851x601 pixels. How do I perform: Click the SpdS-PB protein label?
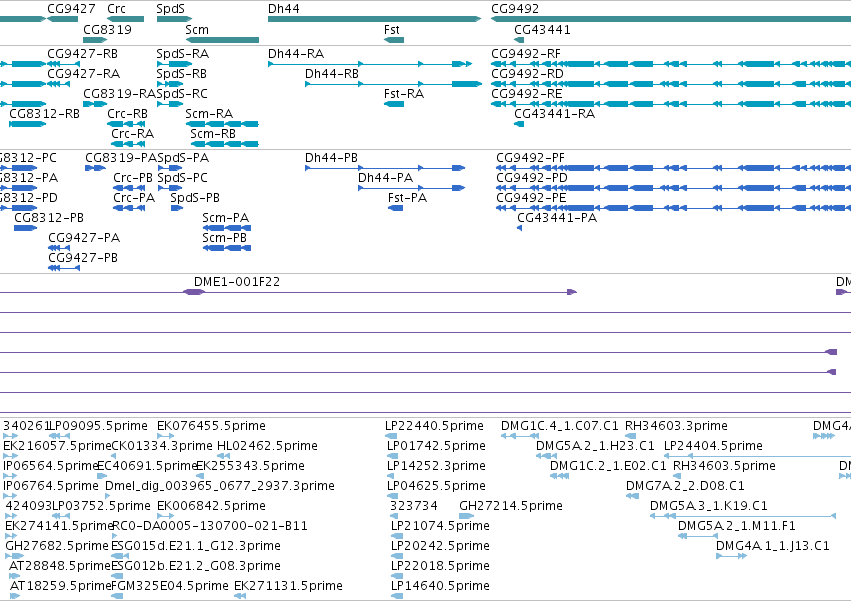pos(195,198)
